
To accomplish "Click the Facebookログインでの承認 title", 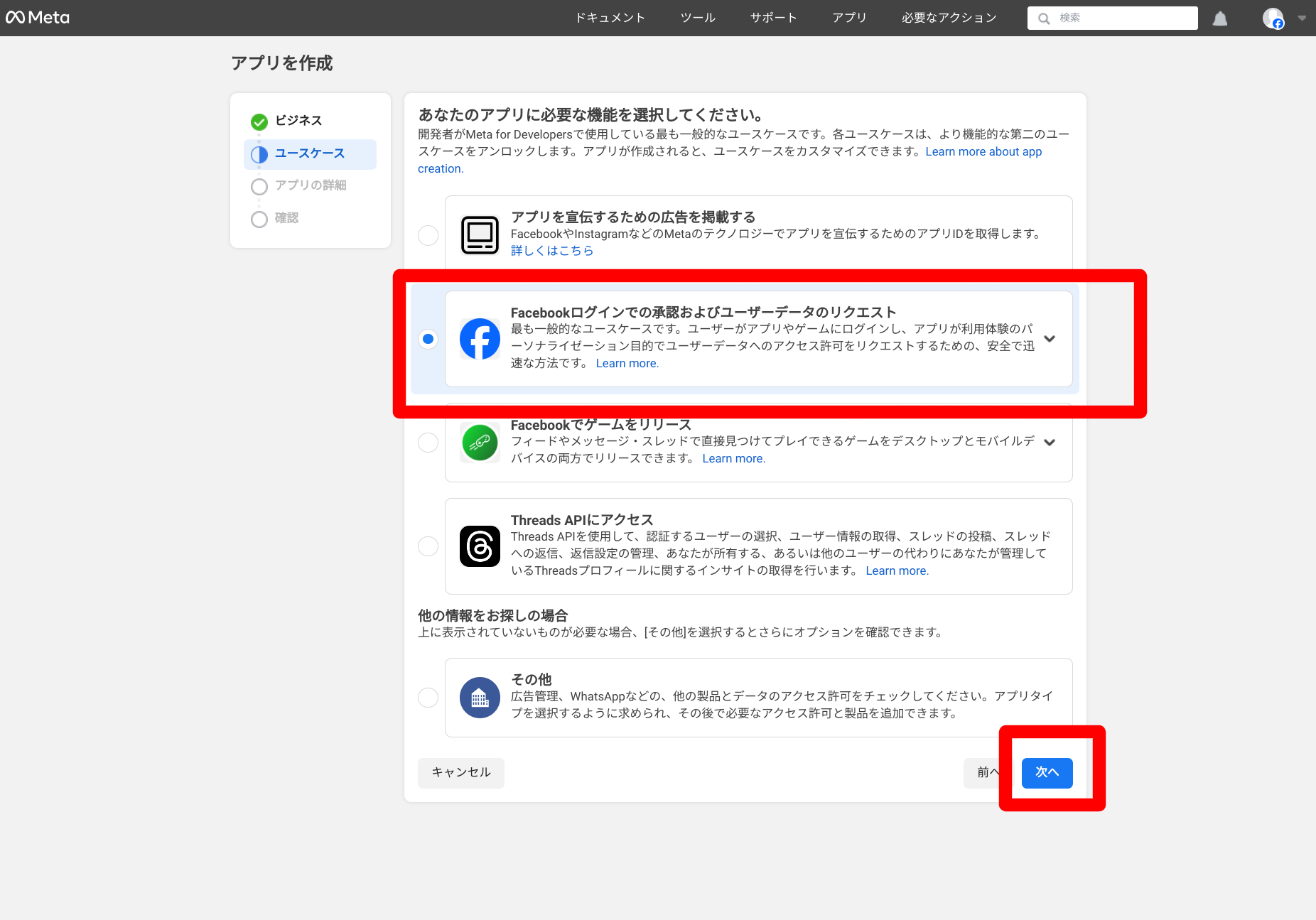I will click(703, 313).
